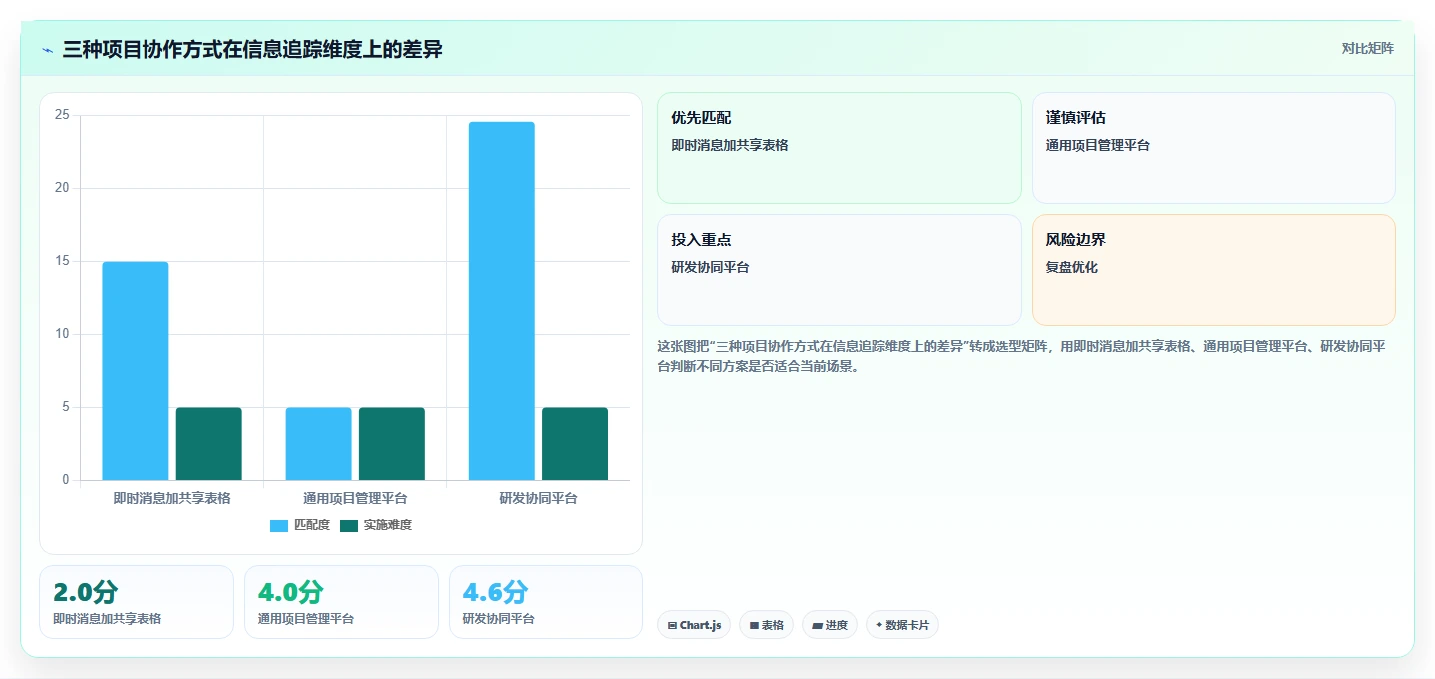Open the 风险边界 matrix card
This screenshot has height=679, width=1435.
pyautogui.click(x=1213, y=270)
